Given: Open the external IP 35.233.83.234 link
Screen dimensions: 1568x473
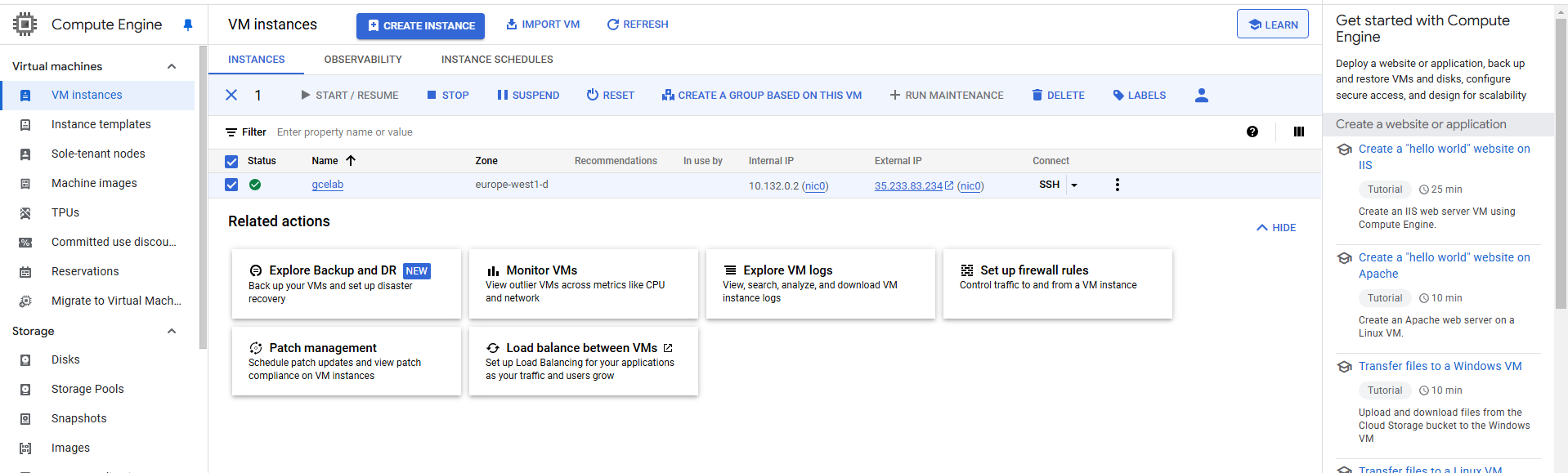Looking at the screenshot, I should (908, 186).
